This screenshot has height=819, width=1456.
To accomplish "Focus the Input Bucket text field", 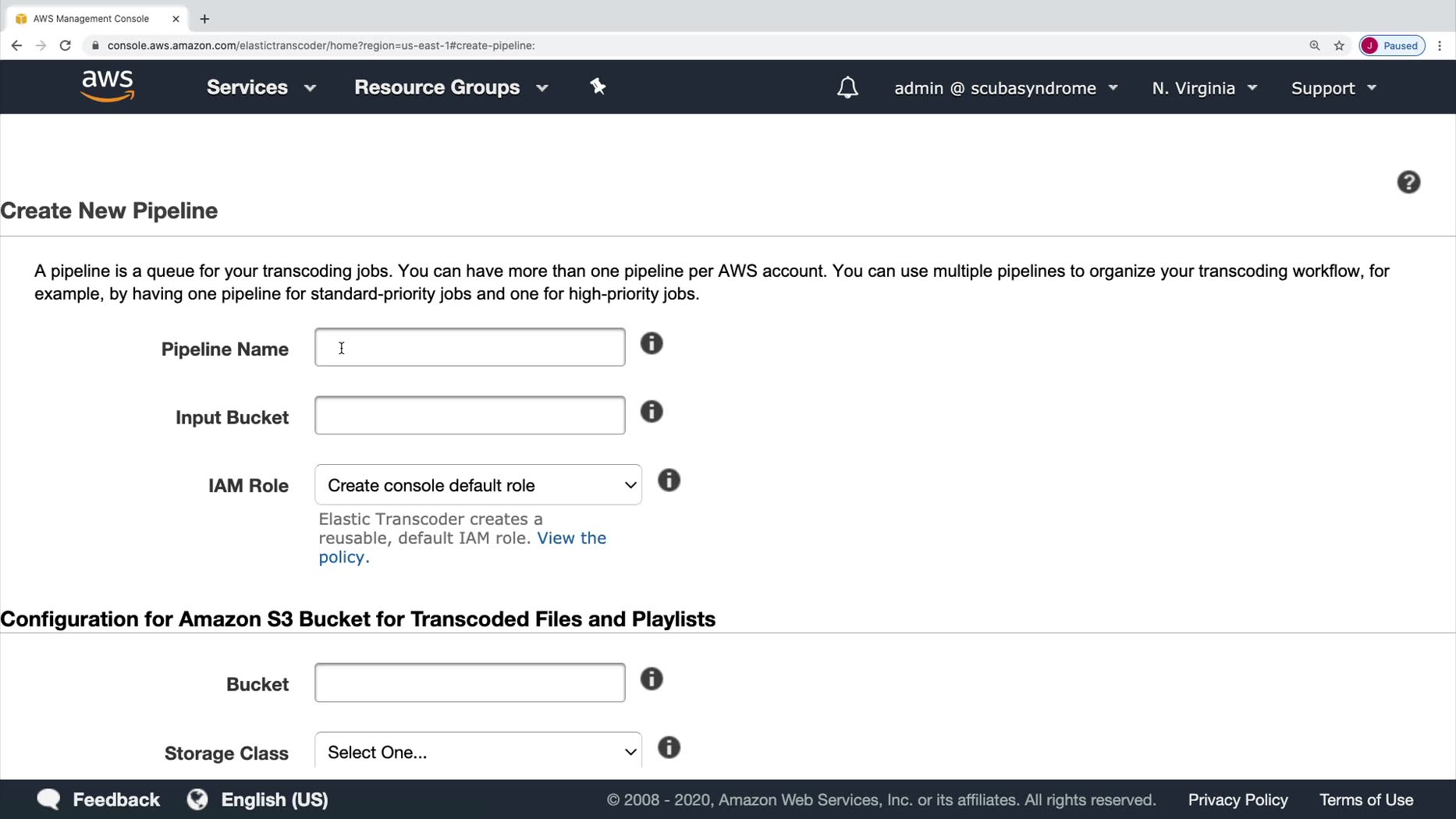I will coord(470,416).
